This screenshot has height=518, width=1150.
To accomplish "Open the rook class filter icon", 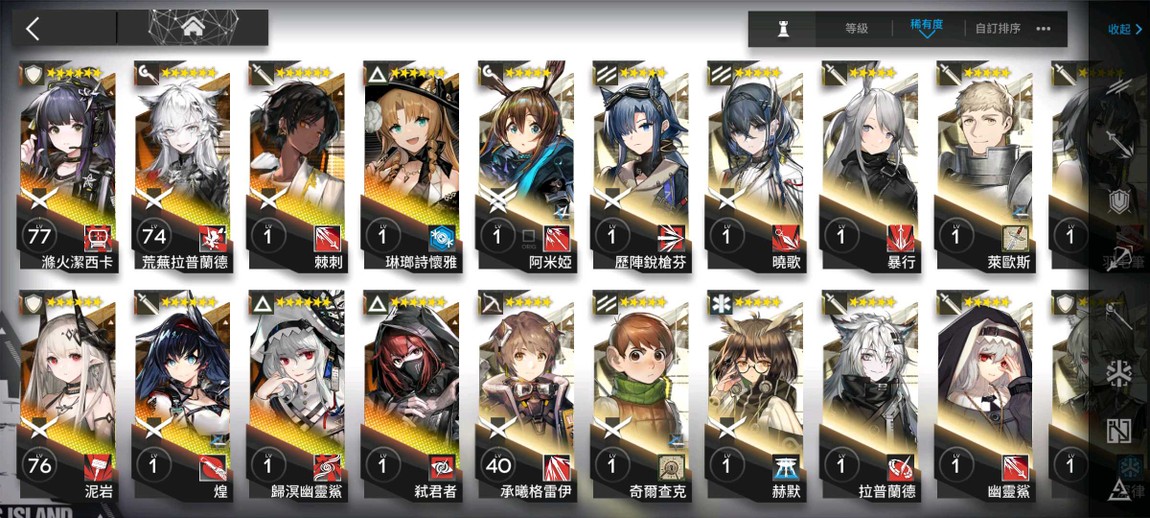I will click(x=783, y=29).
